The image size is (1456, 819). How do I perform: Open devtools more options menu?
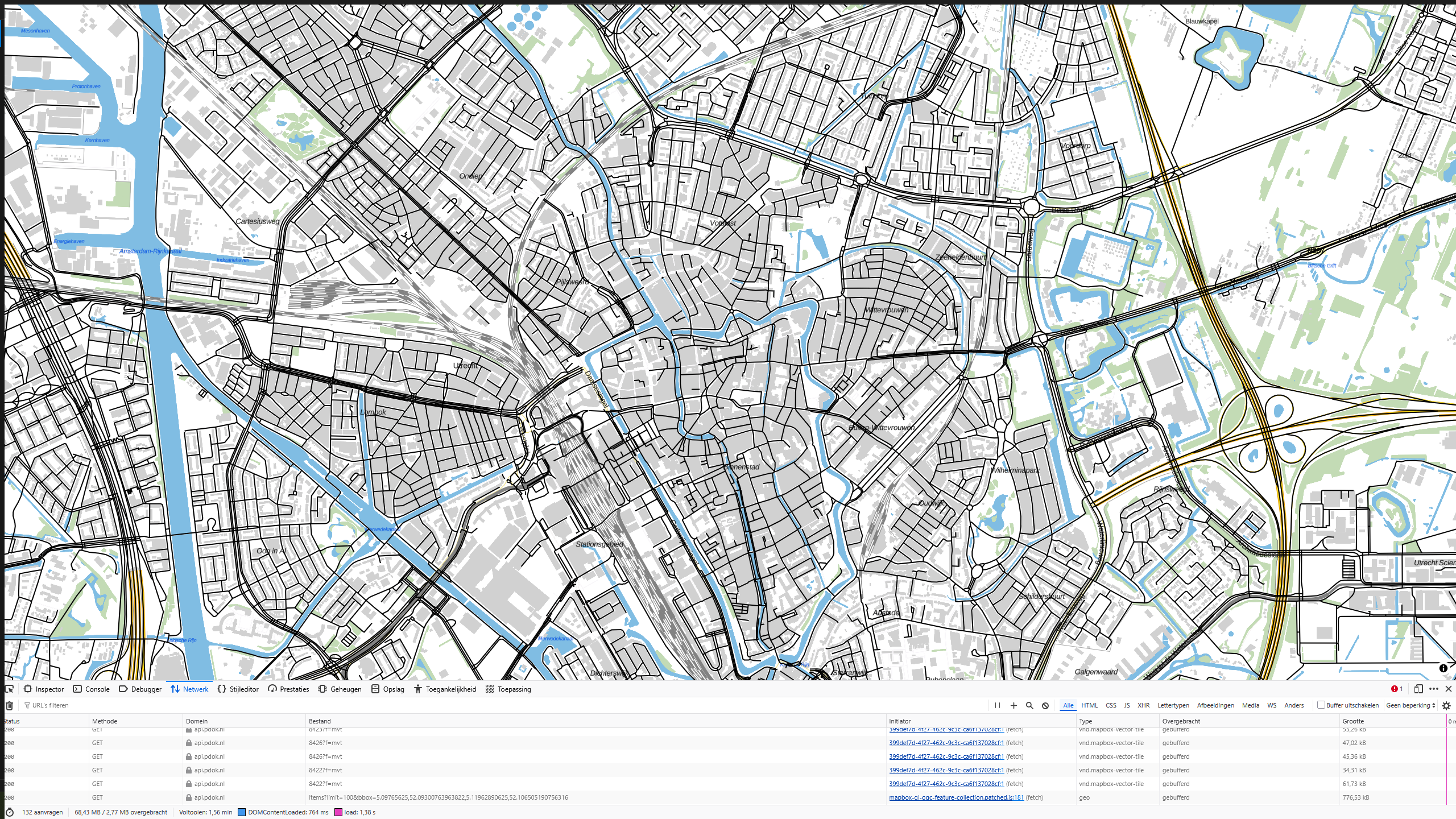point(1434,689)
